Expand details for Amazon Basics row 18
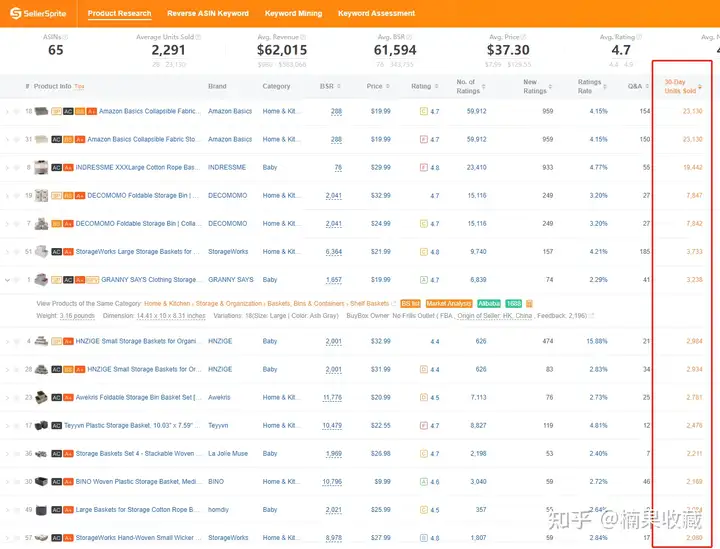 coord(7,111)
